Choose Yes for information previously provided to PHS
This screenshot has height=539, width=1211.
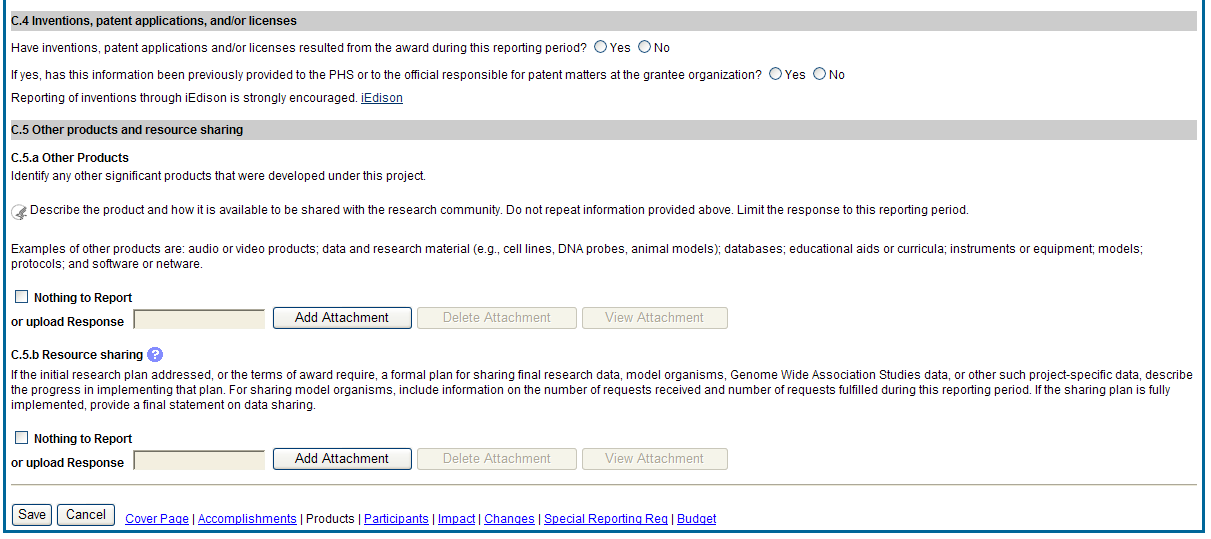point(776,74)
